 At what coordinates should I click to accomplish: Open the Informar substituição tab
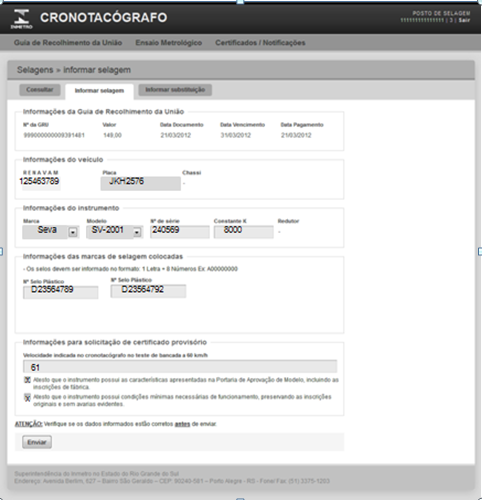175,90
